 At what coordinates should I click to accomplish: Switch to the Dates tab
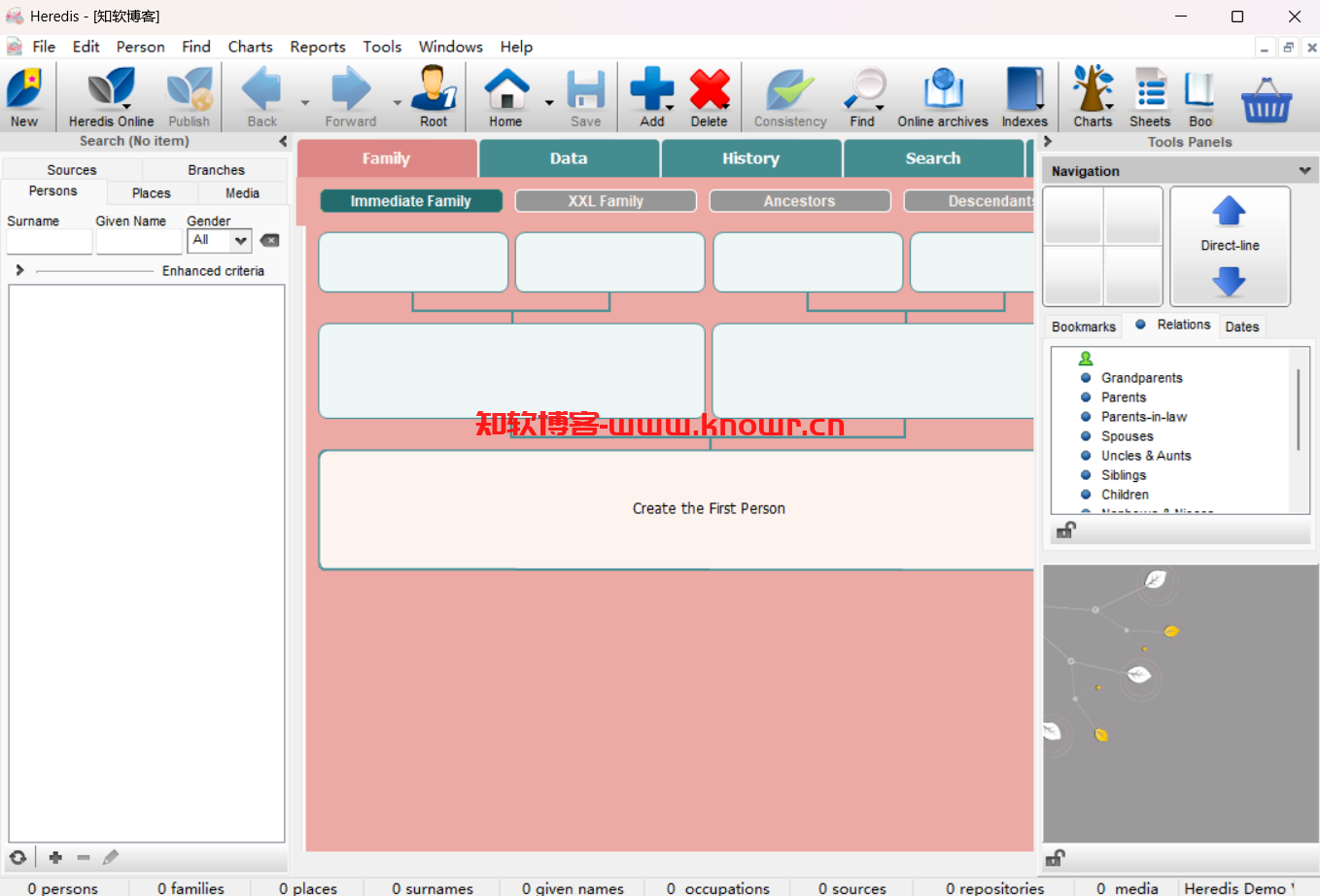point(1242,327)
